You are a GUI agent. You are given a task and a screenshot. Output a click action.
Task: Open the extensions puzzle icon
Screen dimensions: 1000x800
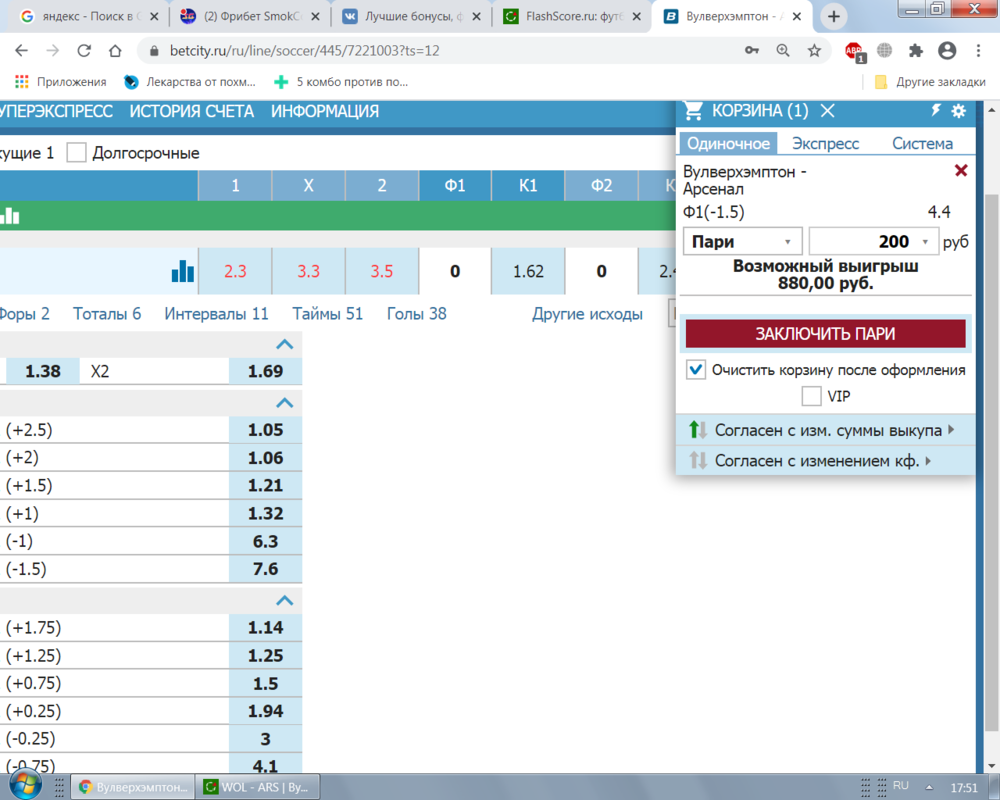click(916, 50)
